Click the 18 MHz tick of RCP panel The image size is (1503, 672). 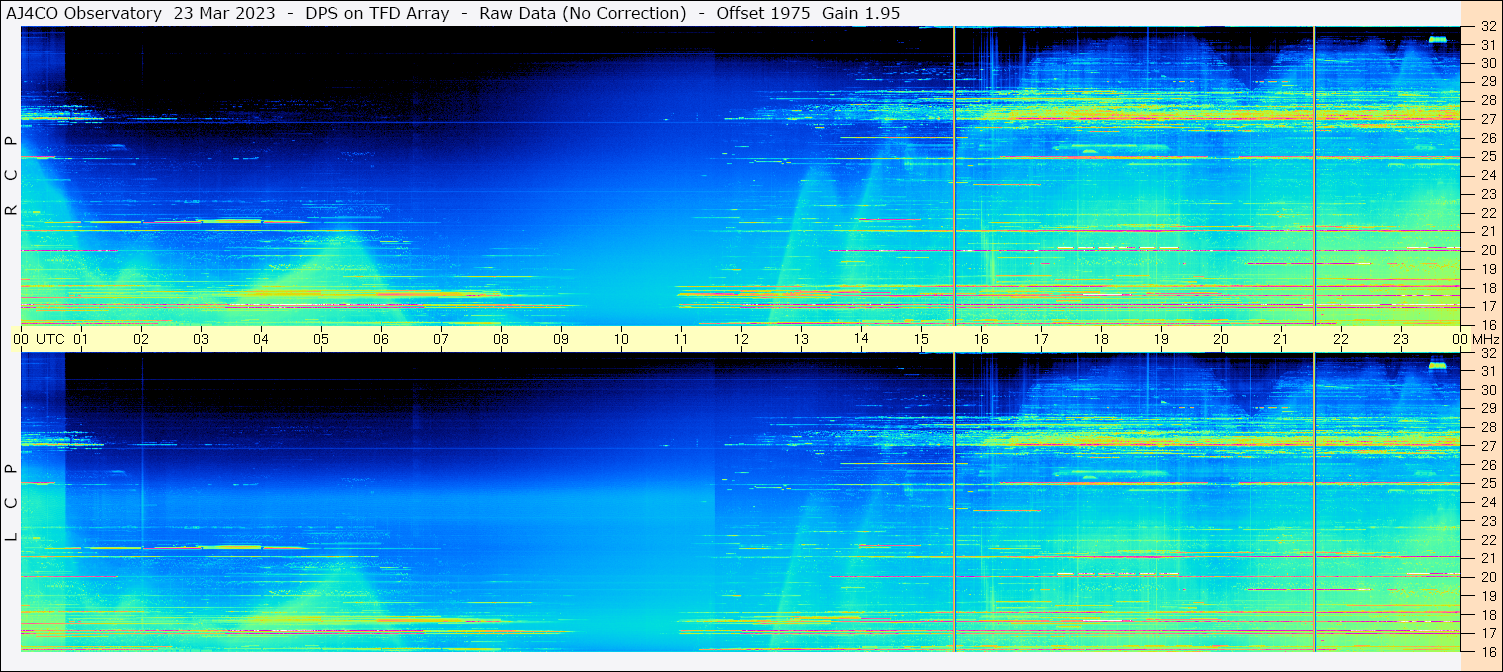click(x=1488, y=288)
